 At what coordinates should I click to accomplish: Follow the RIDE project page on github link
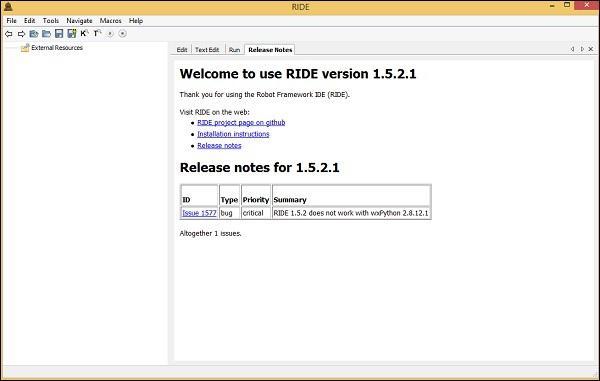tap(241, 122)
